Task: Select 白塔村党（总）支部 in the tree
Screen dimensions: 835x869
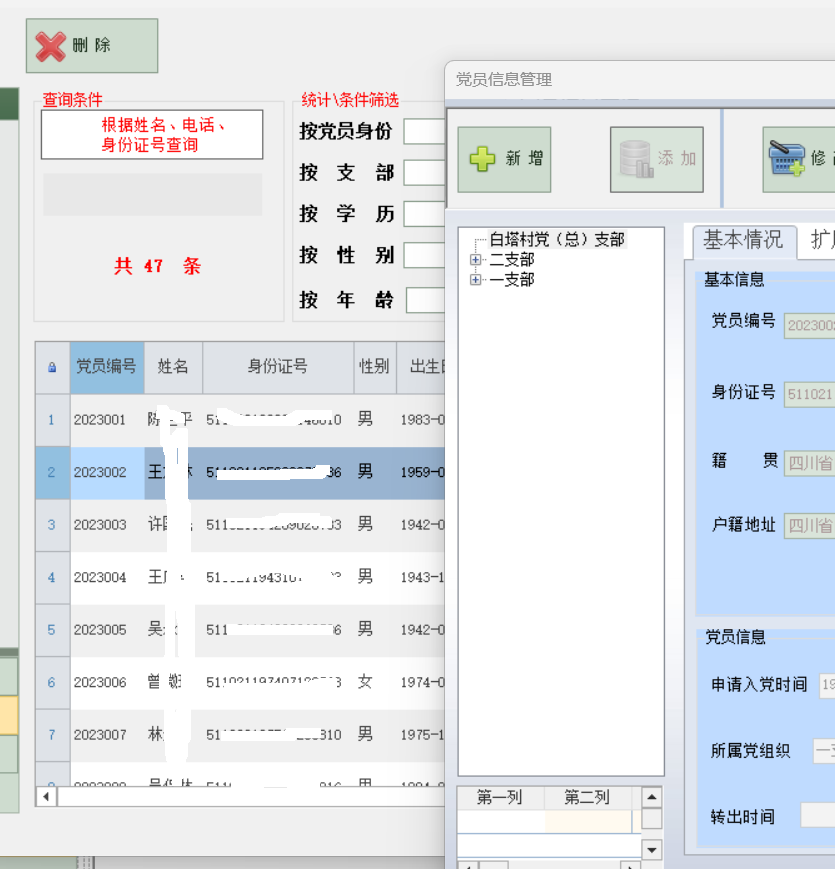Action: (556, 240)
